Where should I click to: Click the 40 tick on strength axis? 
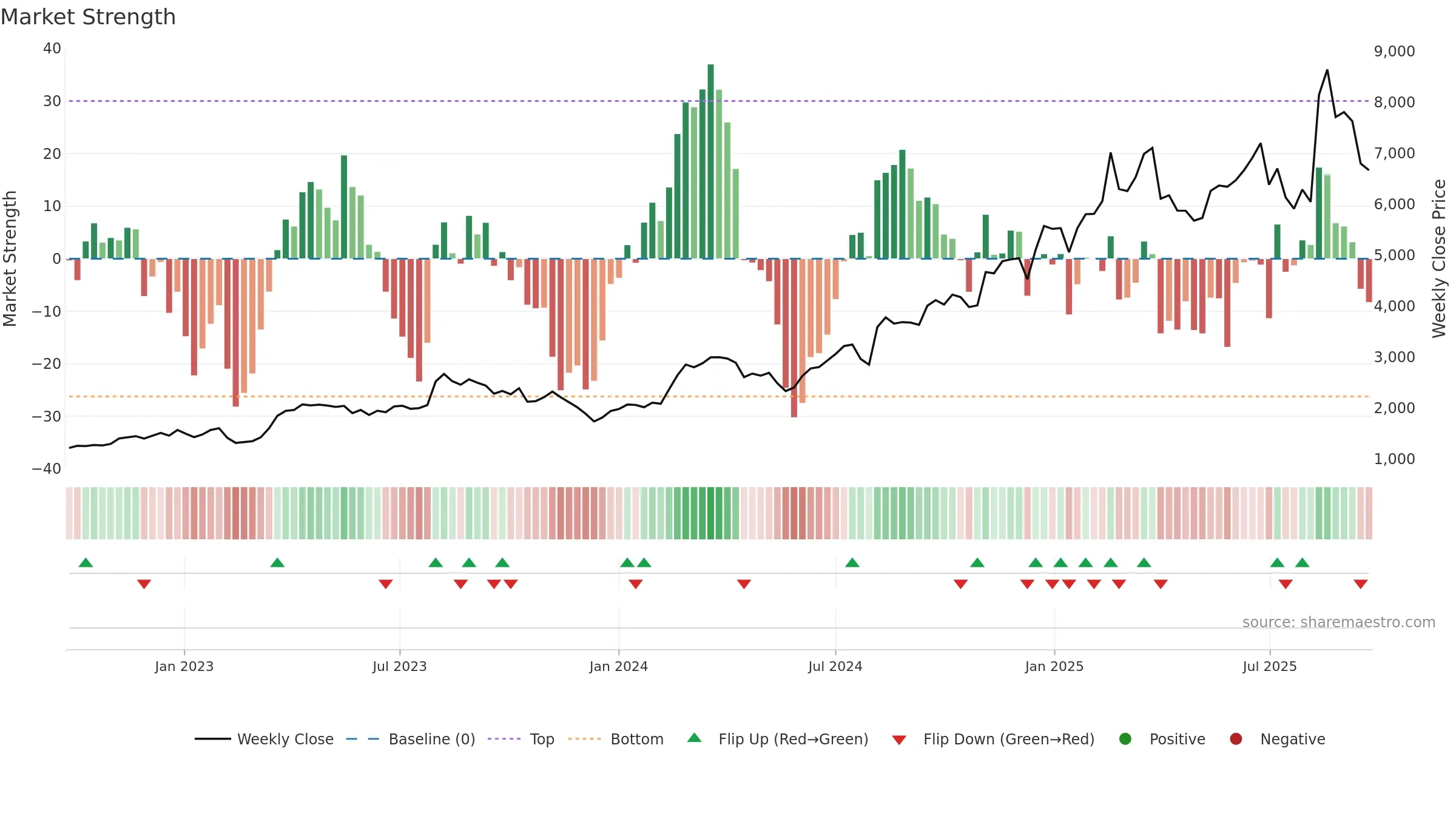click(x=52, y=49)
